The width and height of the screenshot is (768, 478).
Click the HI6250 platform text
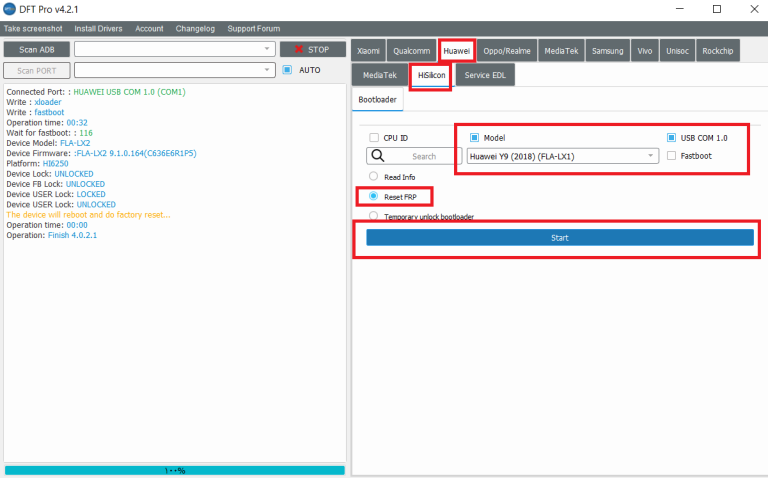coord(55,164)
